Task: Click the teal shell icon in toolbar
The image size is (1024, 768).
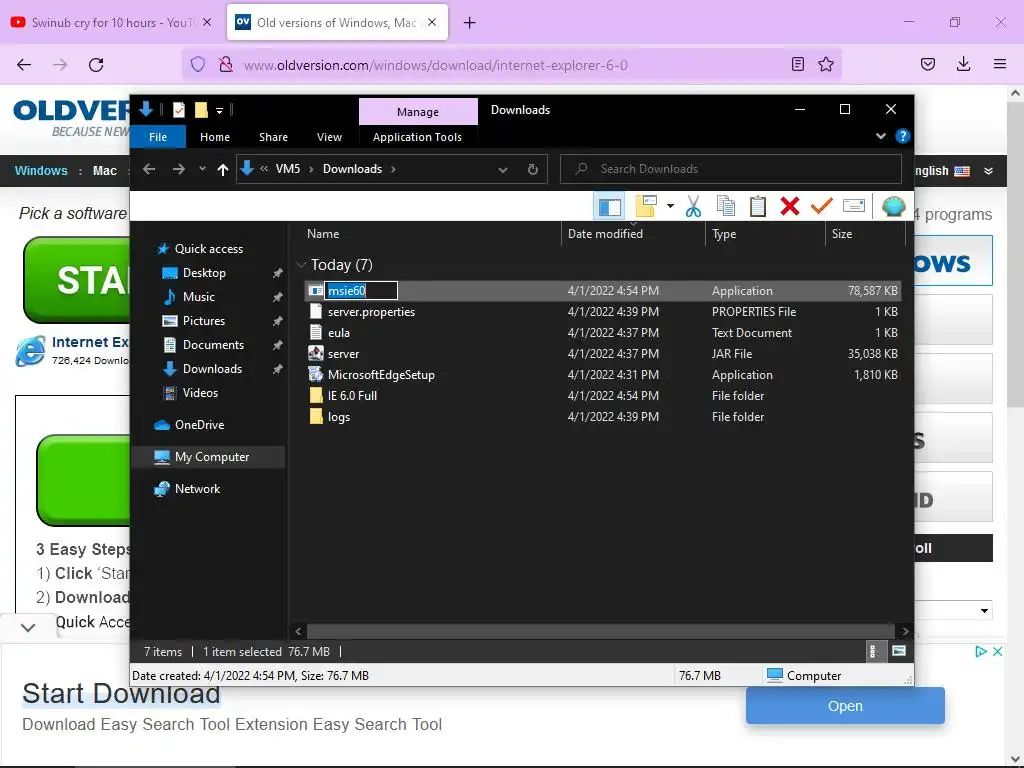Action: tap(893, 206)
